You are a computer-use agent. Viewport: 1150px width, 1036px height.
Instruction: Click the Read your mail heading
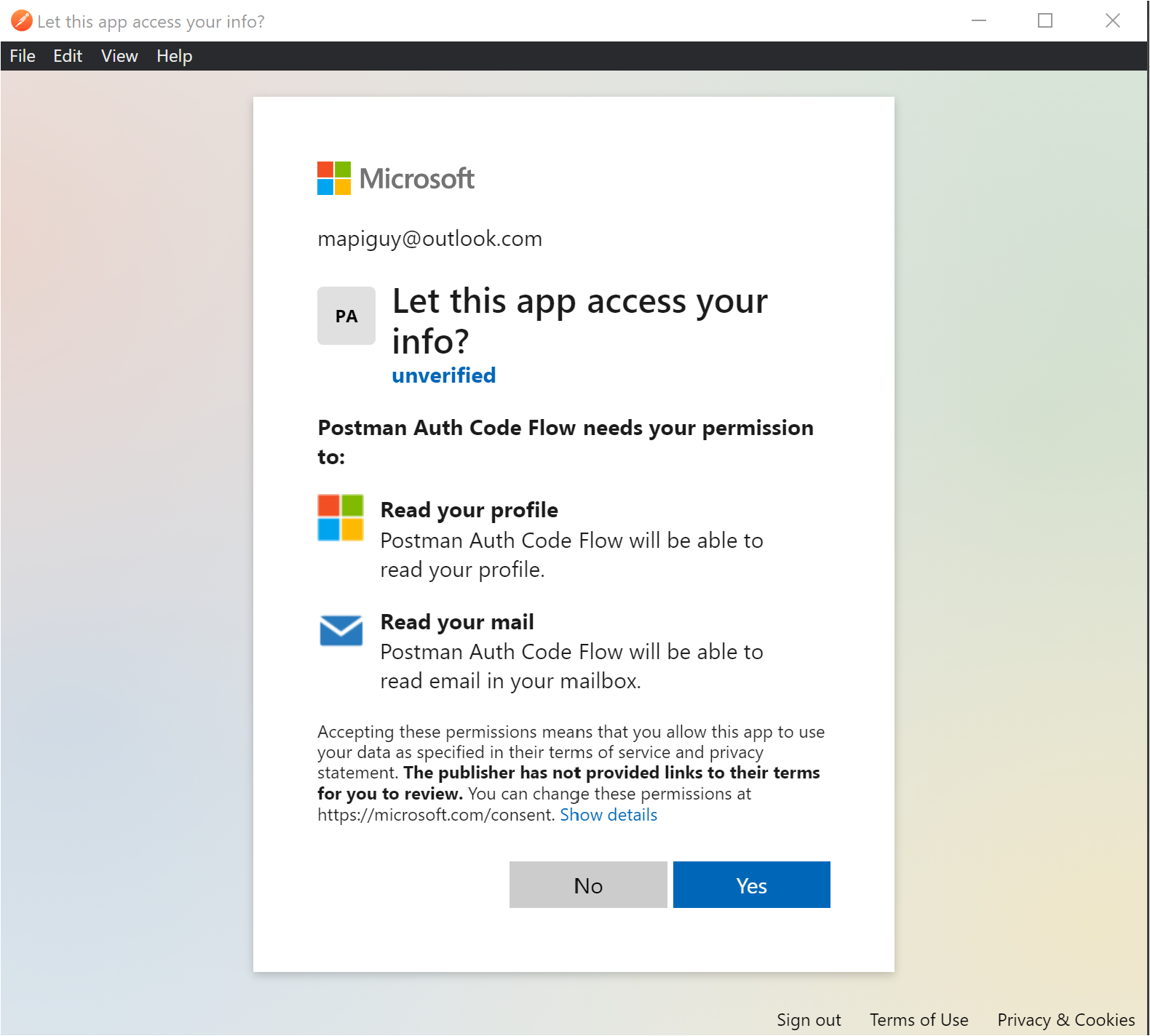click(x=457, y=622)
